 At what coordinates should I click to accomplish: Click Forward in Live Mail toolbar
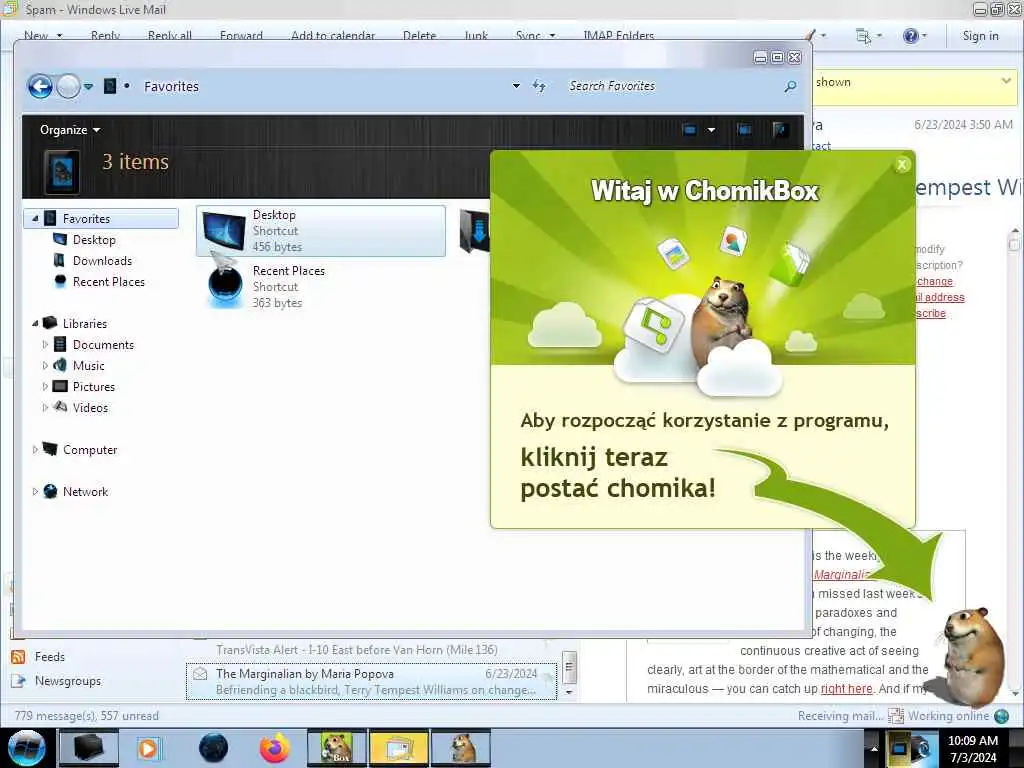point(241,36)
